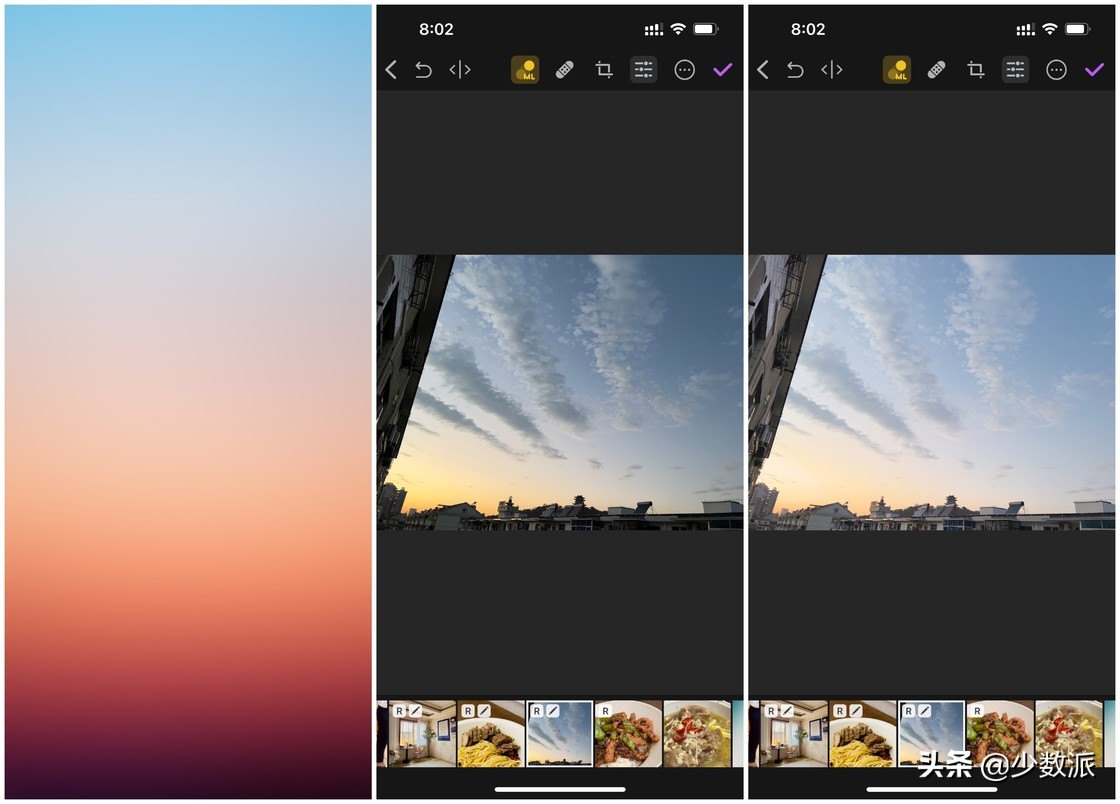Select repair bandage tool in middle screen
The height and width of the screenshot is (804, 1120).
[x=564, y=70]
